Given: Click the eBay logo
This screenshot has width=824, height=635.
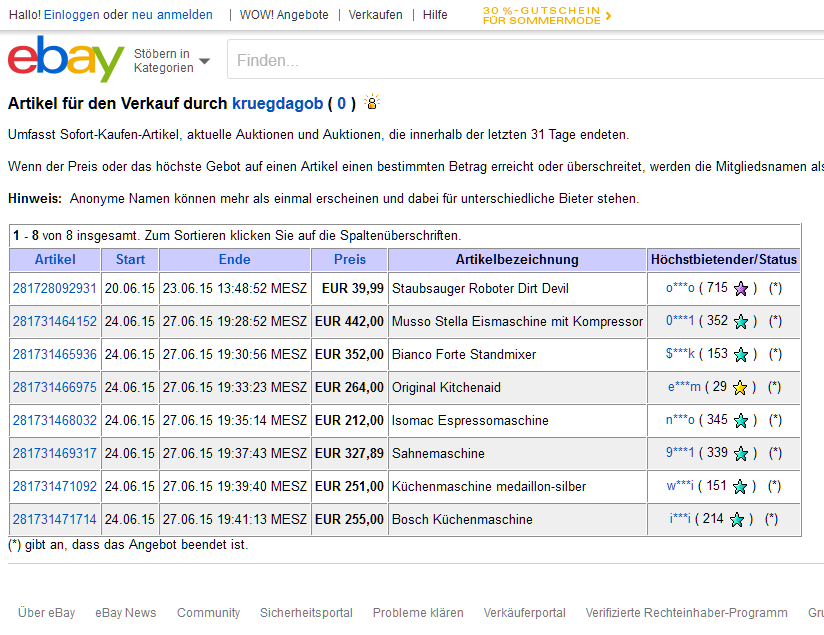Looking at the screenshot, I should pos(66,60).
